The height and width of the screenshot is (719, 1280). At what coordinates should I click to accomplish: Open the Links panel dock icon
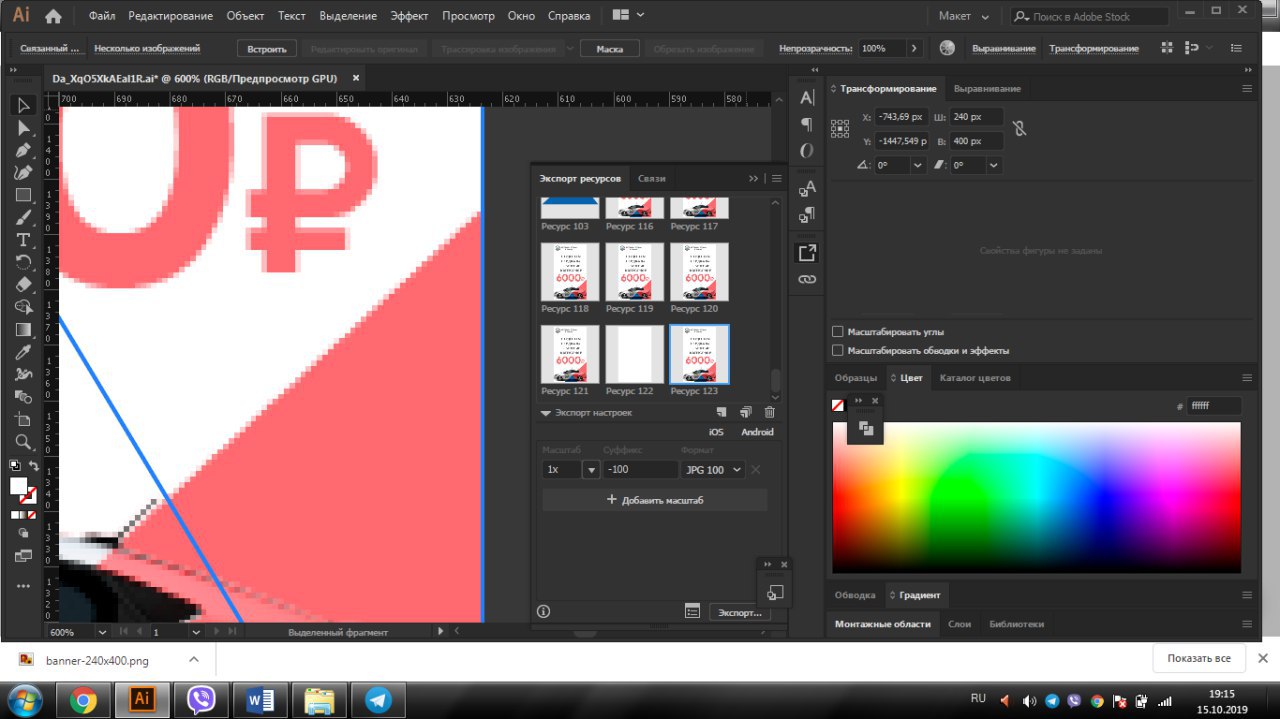[807, 279]
